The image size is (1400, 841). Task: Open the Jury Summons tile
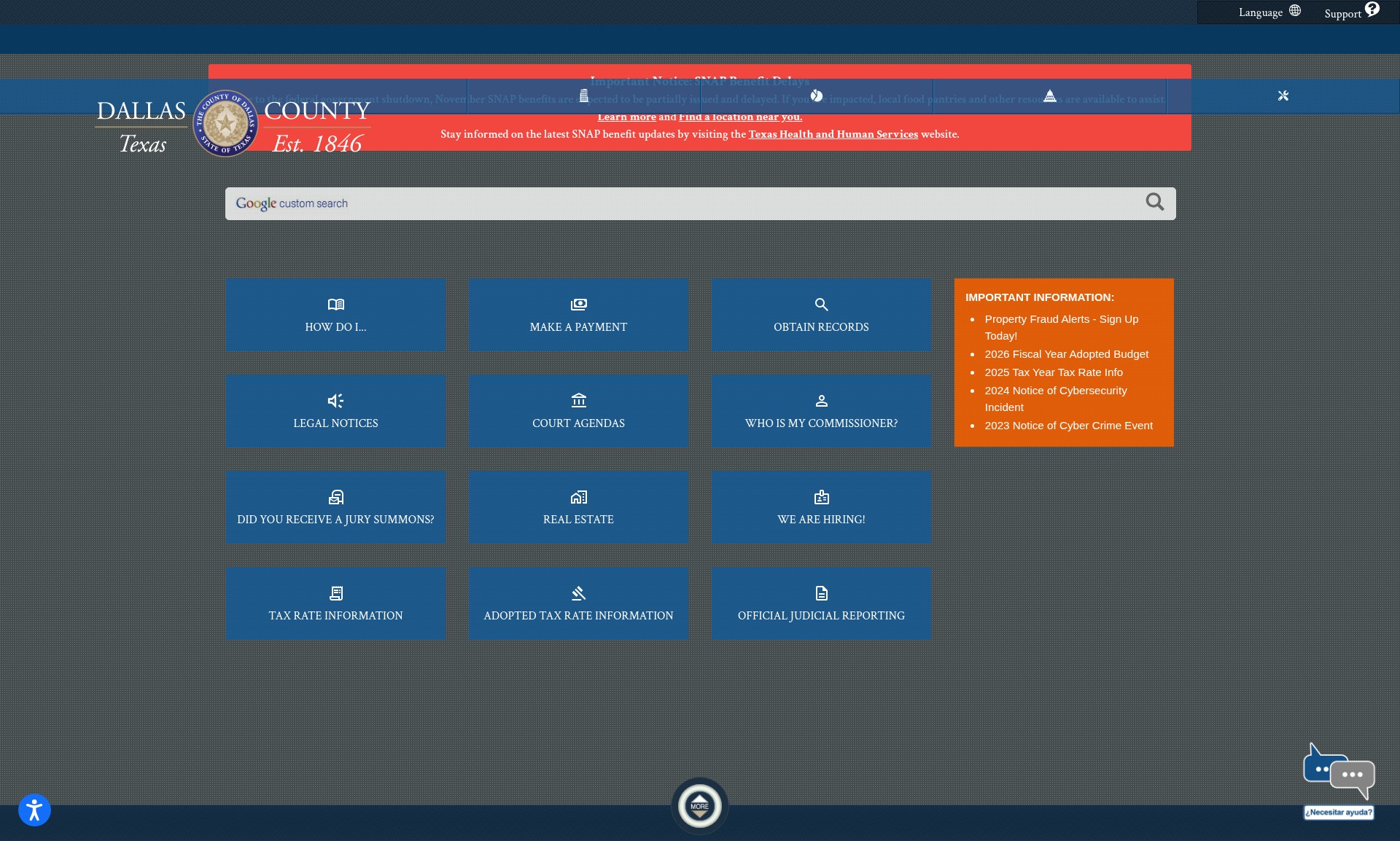pyautogui.click(x=335, y=507)
